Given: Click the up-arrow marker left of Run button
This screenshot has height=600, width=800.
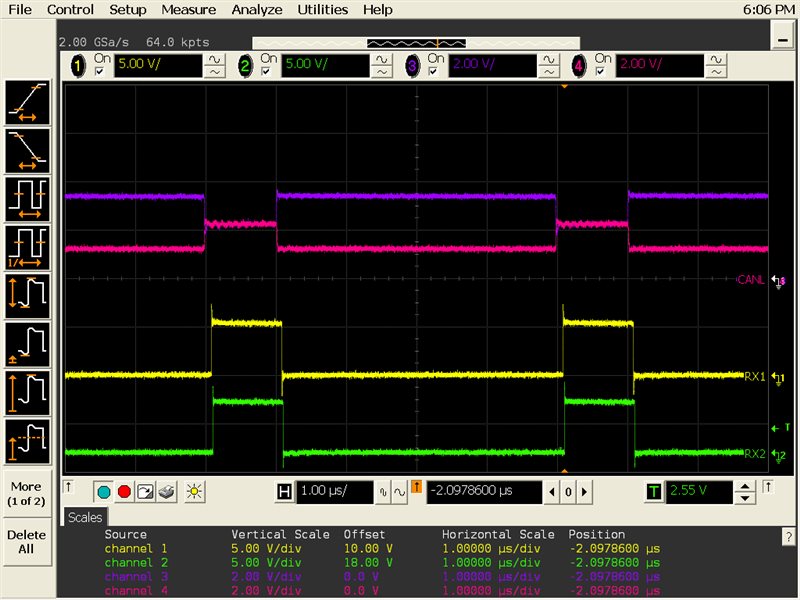Looking at the screenshot, I should click(68, 487).
